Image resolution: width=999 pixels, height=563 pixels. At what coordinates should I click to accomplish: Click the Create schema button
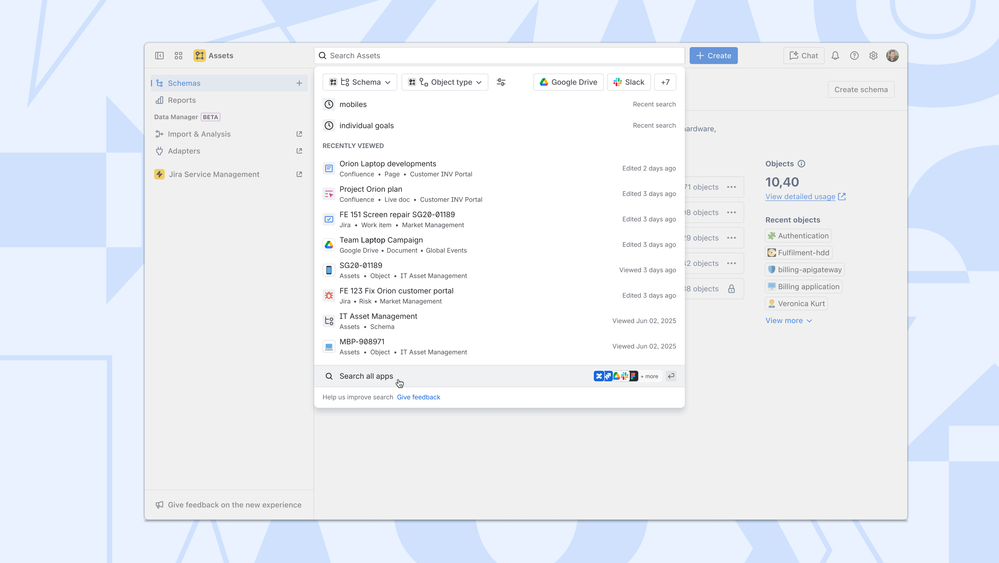pos(861,89)
